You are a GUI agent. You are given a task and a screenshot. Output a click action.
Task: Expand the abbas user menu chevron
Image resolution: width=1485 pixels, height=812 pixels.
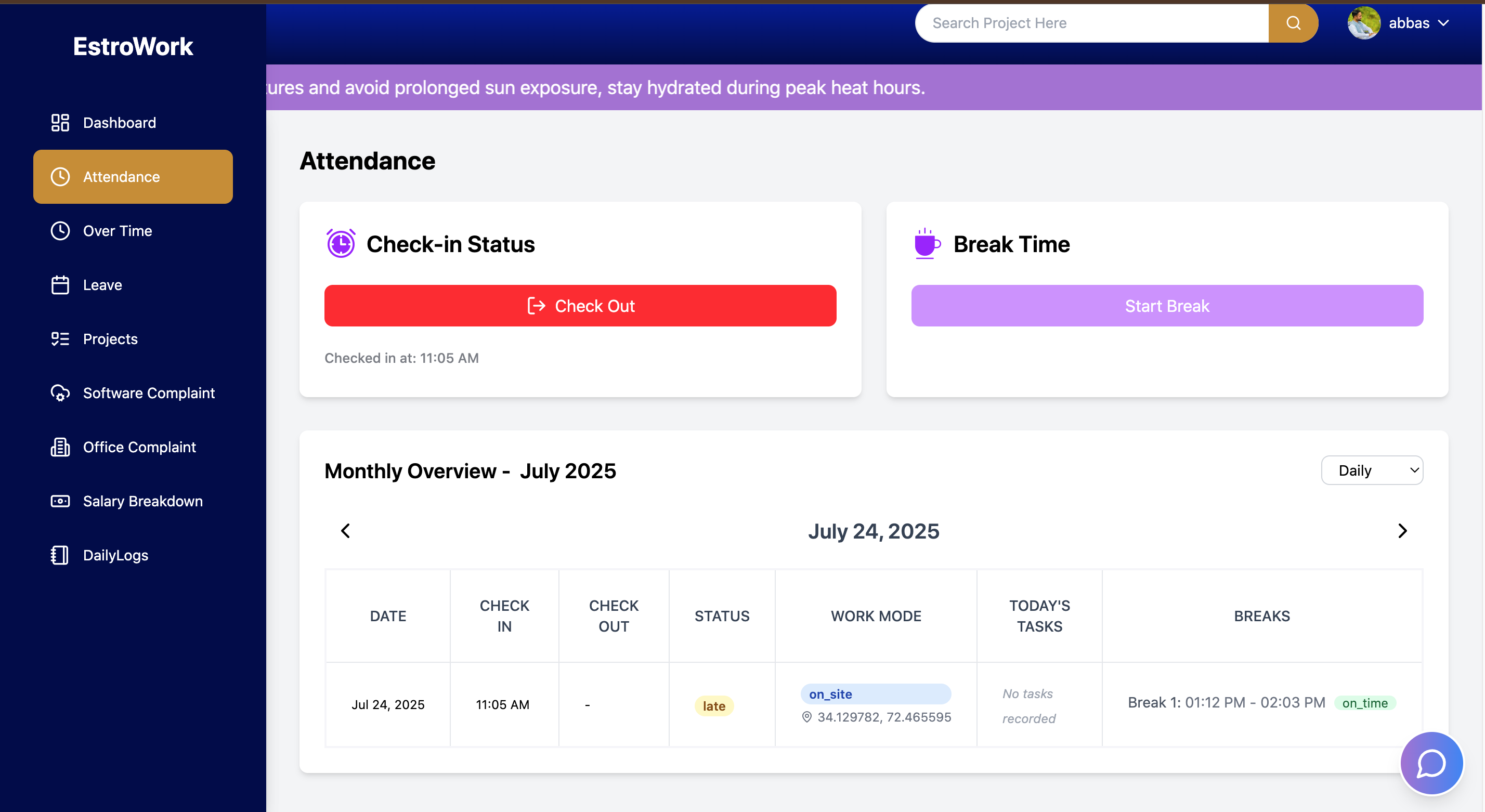1443,23
